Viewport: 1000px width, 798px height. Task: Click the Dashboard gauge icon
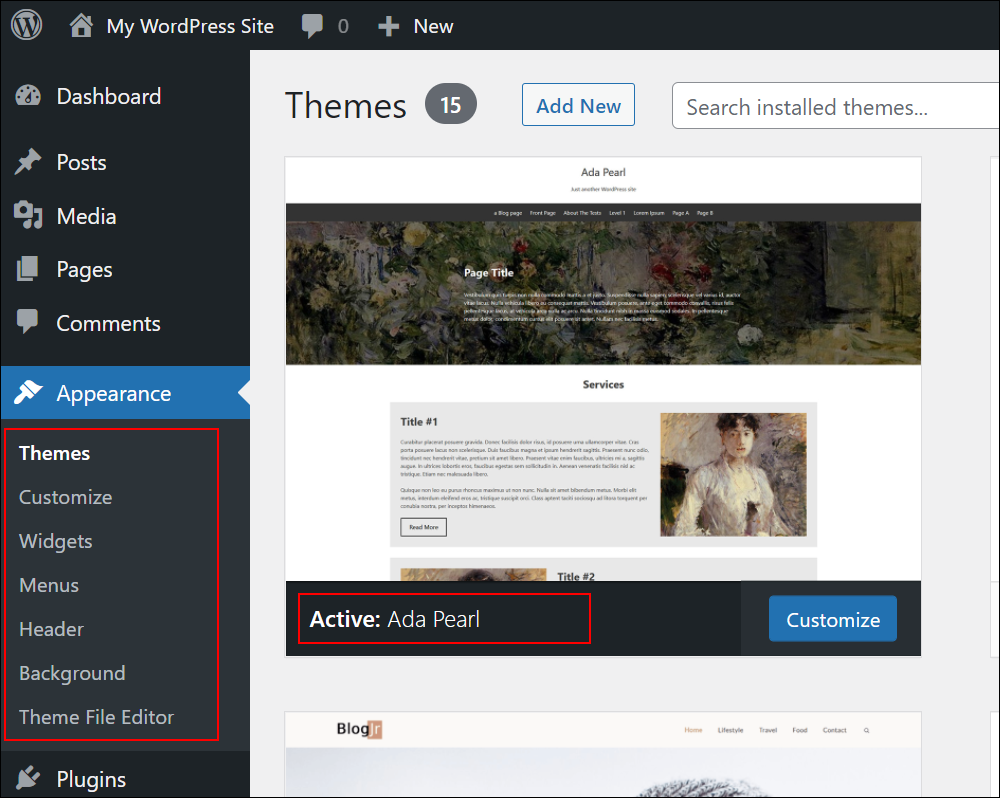coord(28,96)
